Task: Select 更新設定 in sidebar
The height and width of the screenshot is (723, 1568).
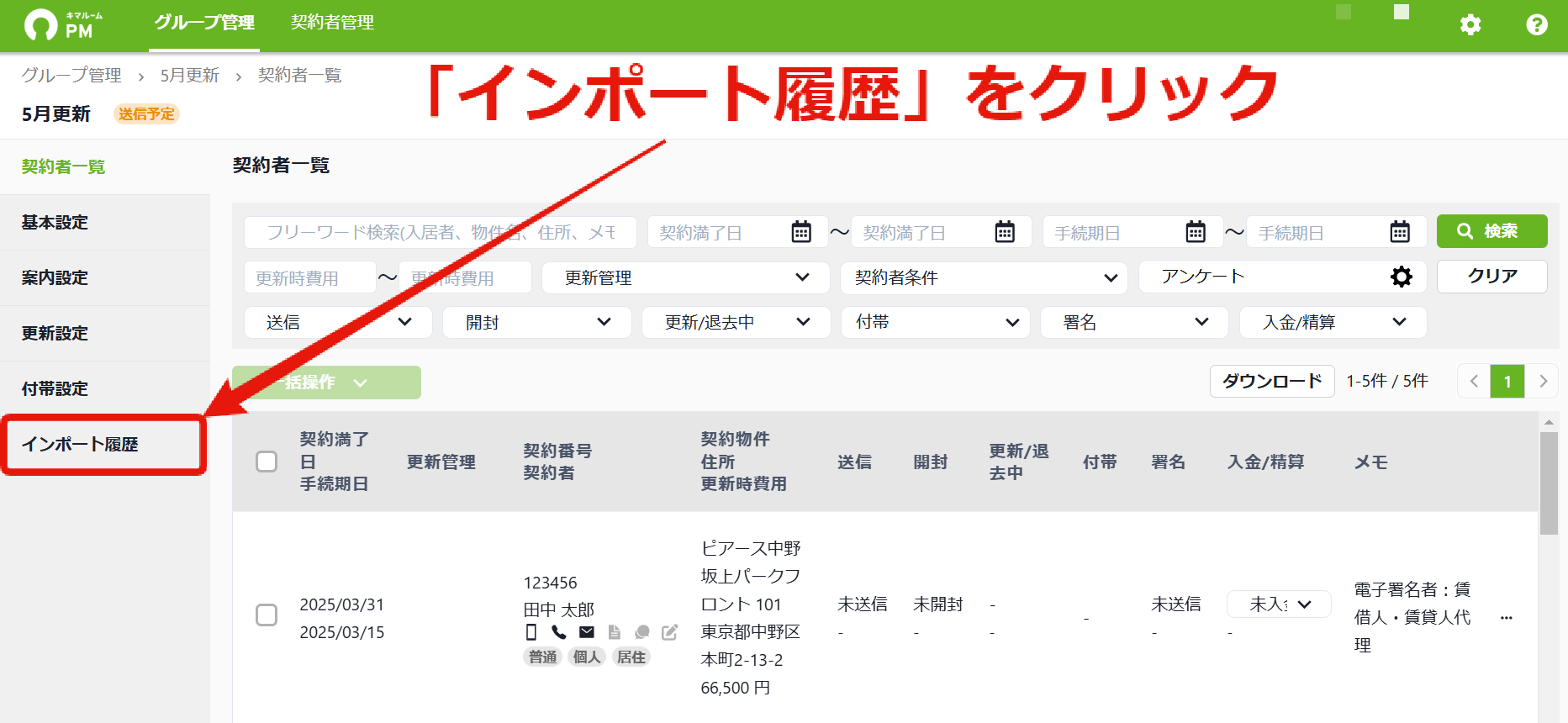Action: coord(104,333)
